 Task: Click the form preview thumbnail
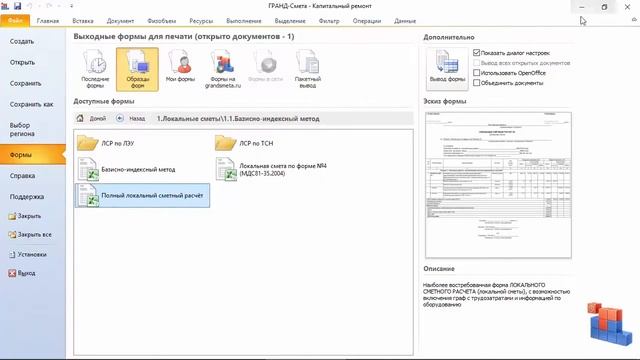(x=498, y=185)
